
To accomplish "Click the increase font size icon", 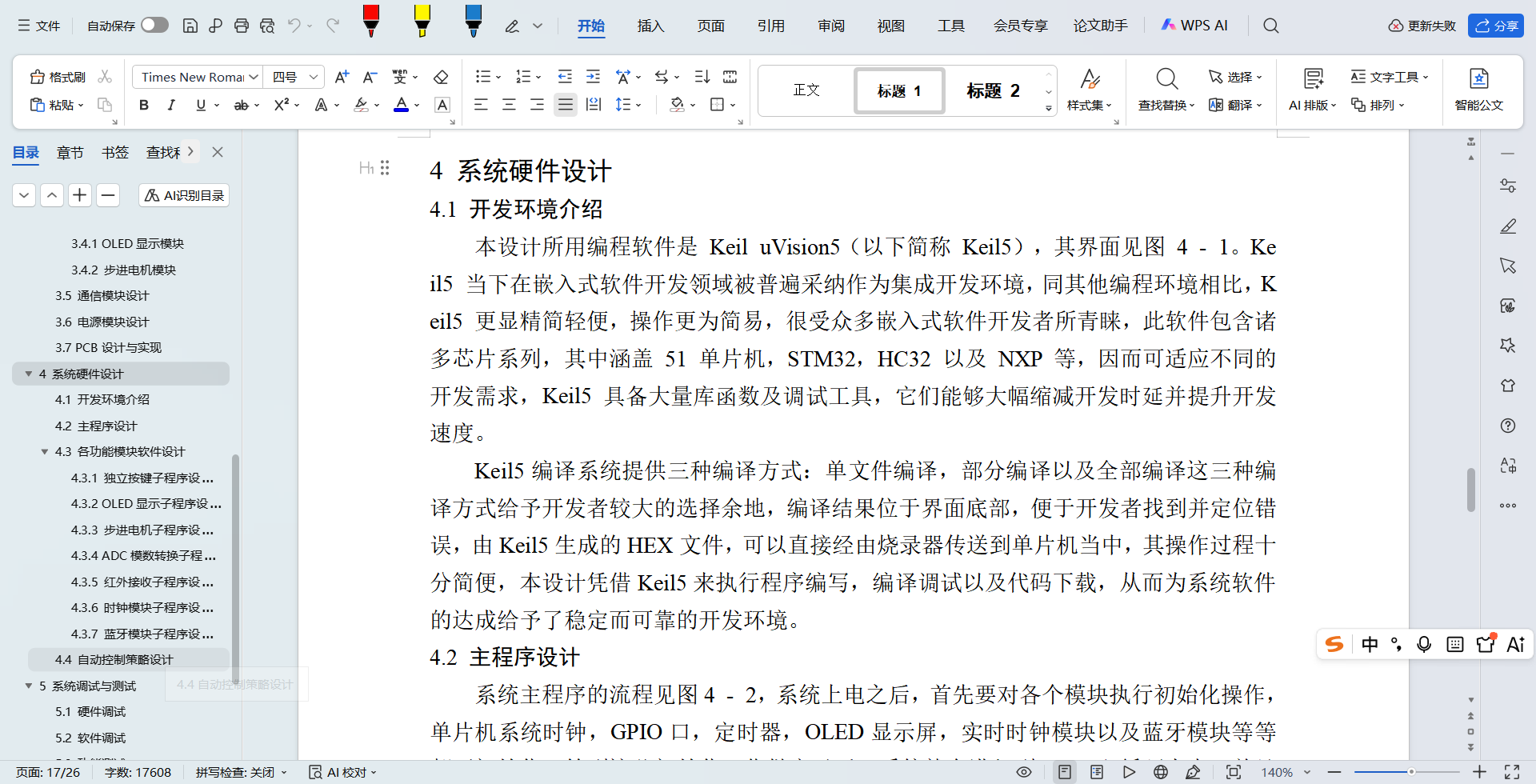I will [x=342, y=77].
